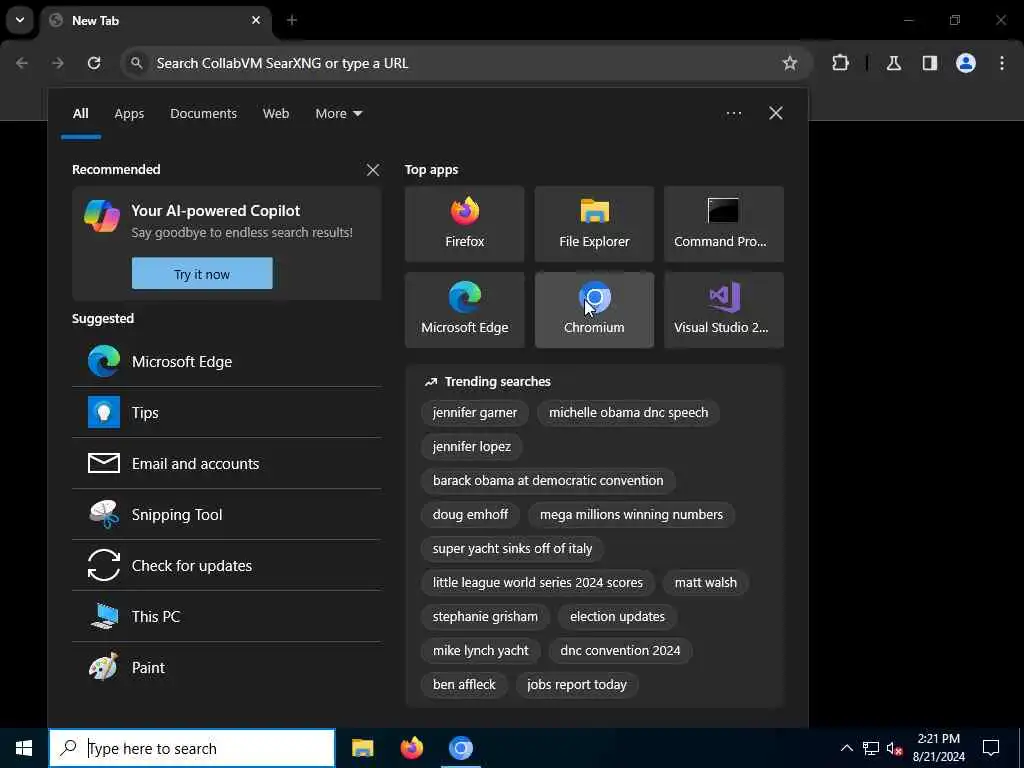Launch Chromium from Top apps
Viewport: 1024px width, 768px height.
point(594,310)
